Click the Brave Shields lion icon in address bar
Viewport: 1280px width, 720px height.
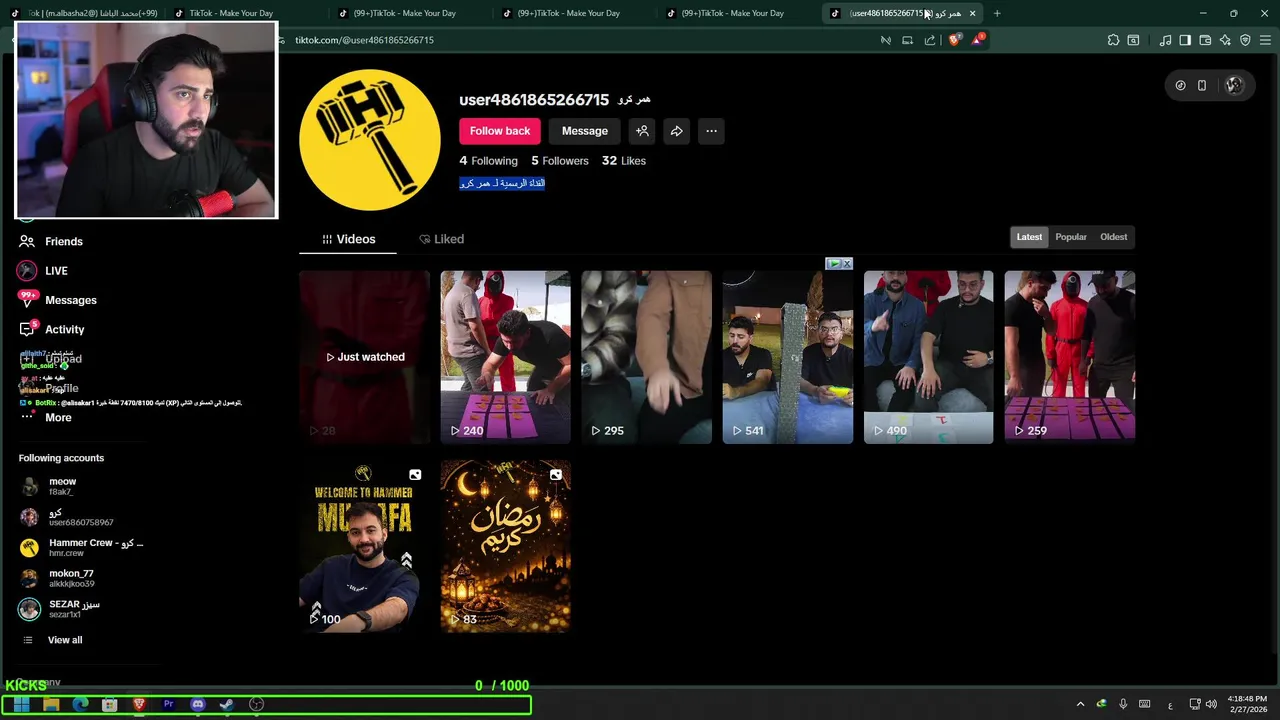[954, 40]
